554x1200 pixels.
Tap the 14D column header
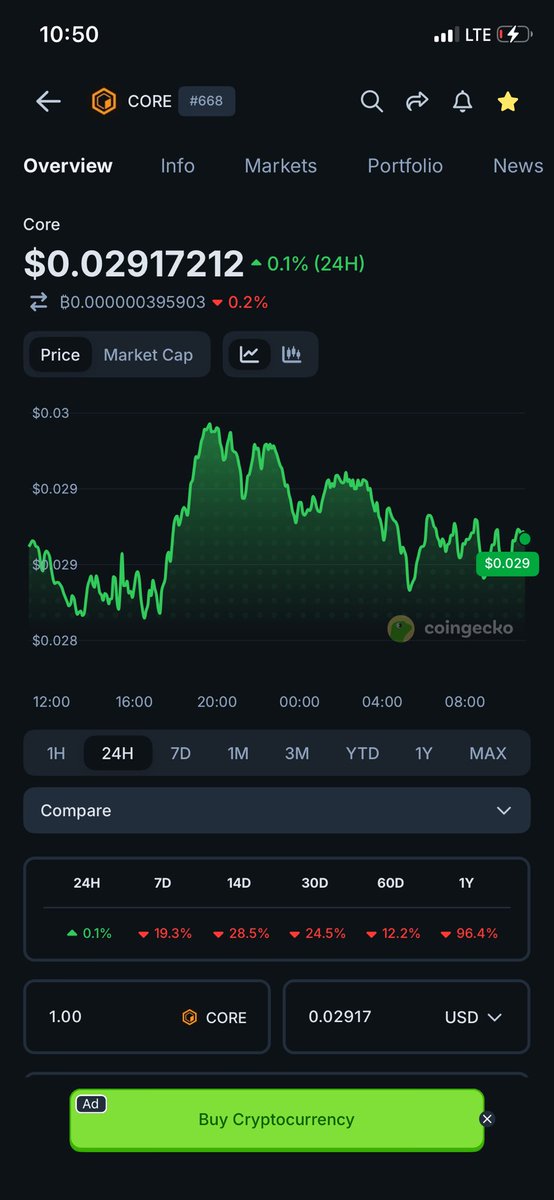[x=239, y=883]
